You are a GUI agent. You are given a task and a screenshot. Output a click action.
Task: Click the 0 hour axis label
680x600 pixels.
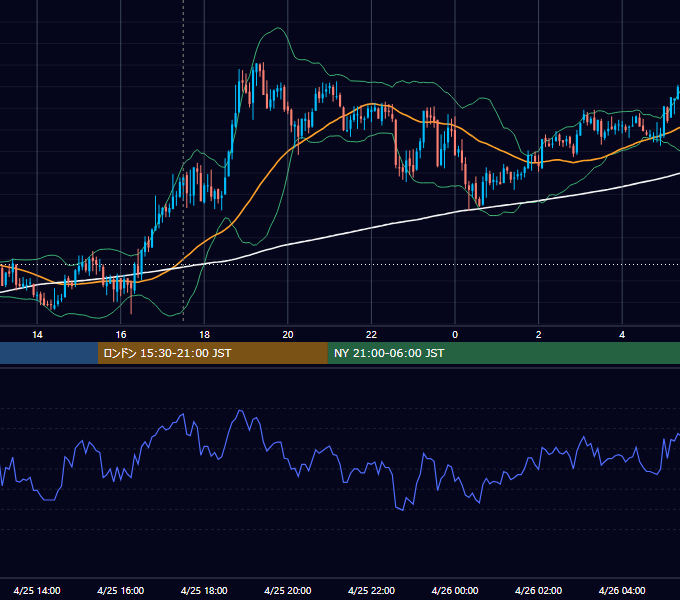[455, 335]
